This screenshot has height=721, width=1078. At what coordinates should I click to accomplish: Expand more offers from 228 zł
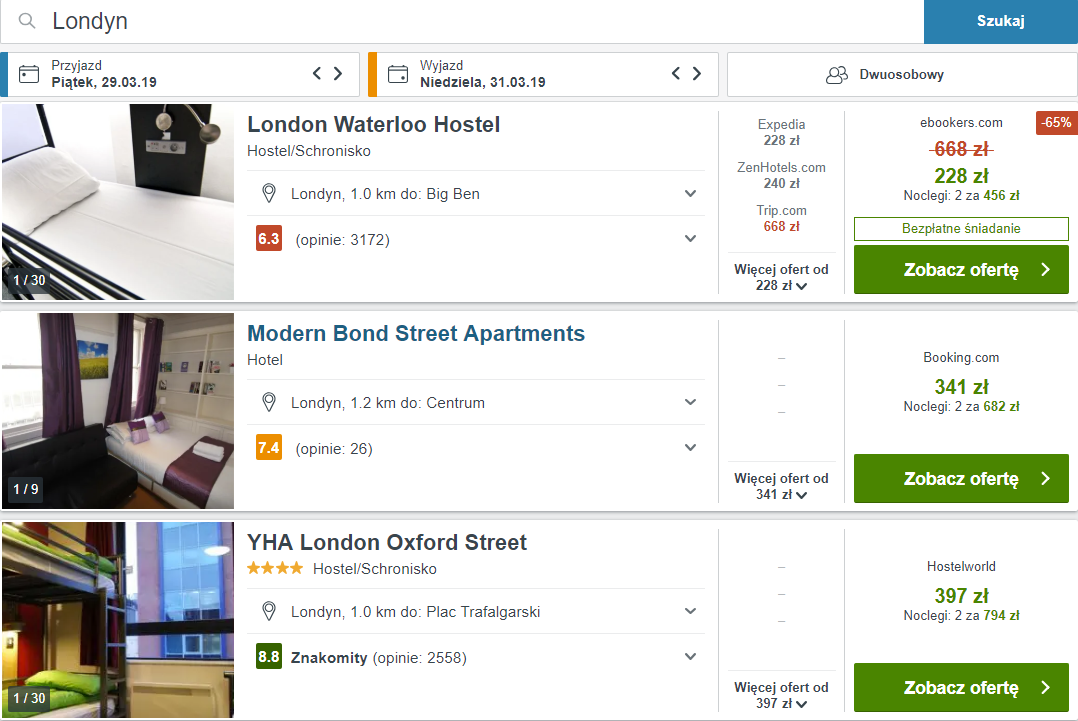(781, 278)
